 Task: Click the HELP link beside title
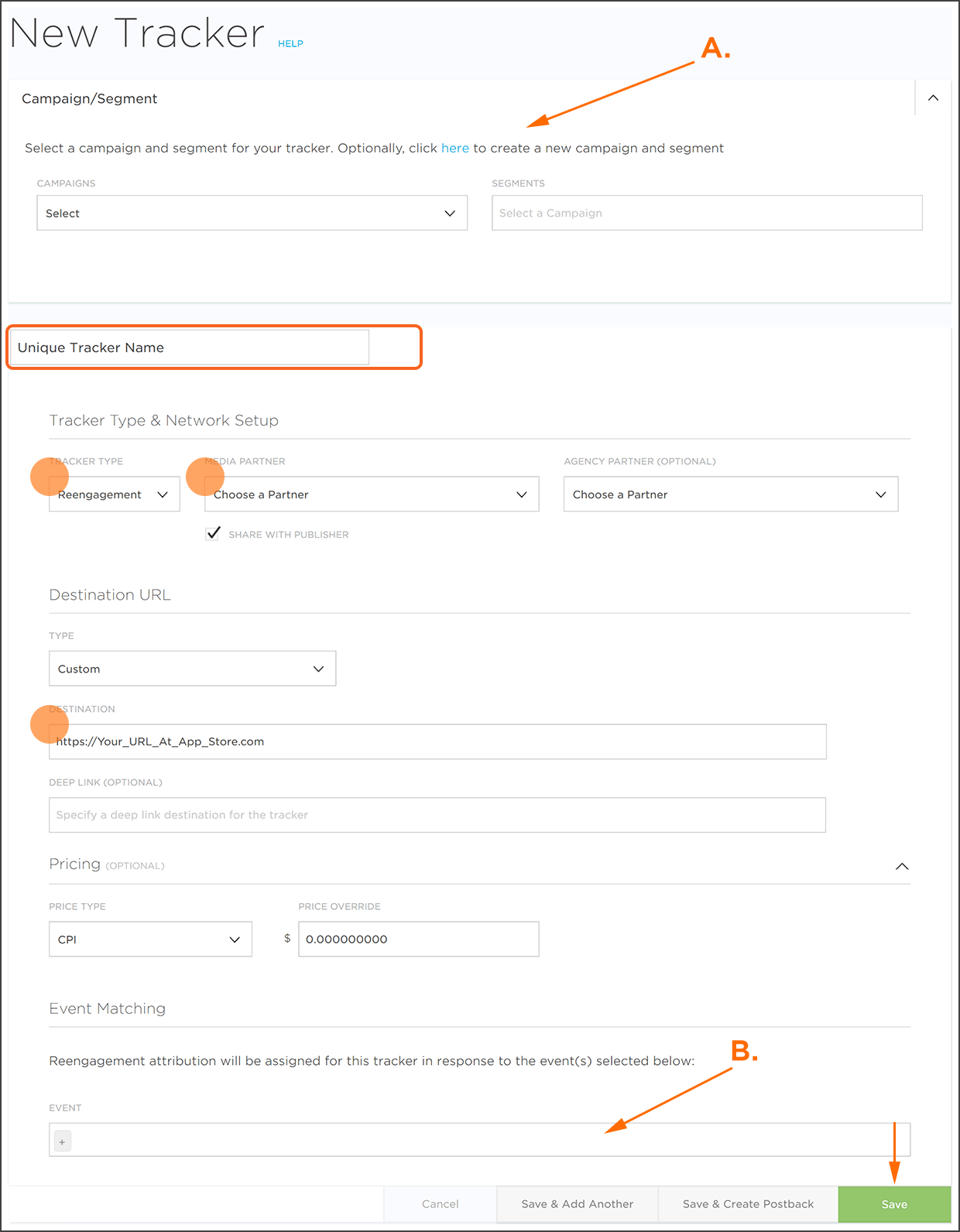[x=290, y=44]
